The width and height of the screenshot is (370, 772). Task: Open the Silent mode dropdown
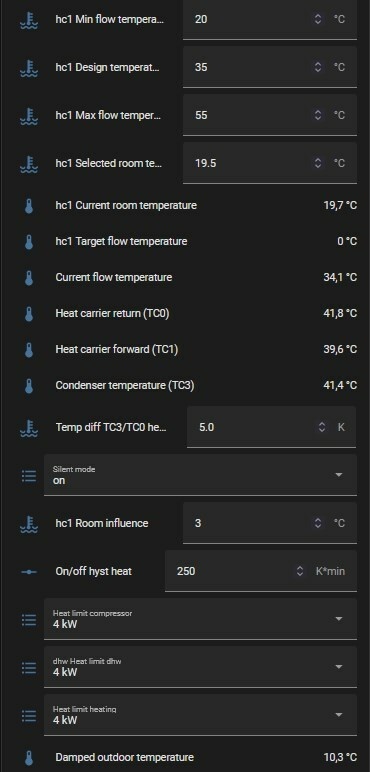point(200,475)
